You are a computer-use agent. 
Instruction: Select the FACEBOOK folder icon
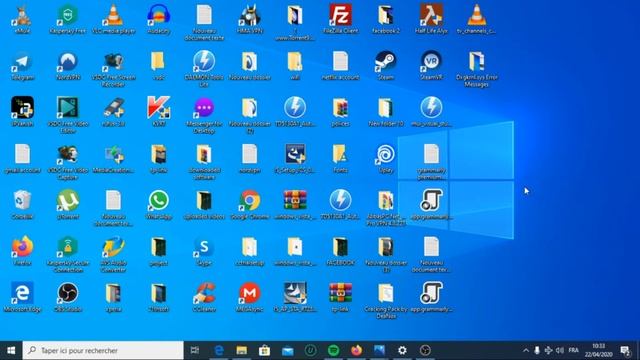(340, 251)
